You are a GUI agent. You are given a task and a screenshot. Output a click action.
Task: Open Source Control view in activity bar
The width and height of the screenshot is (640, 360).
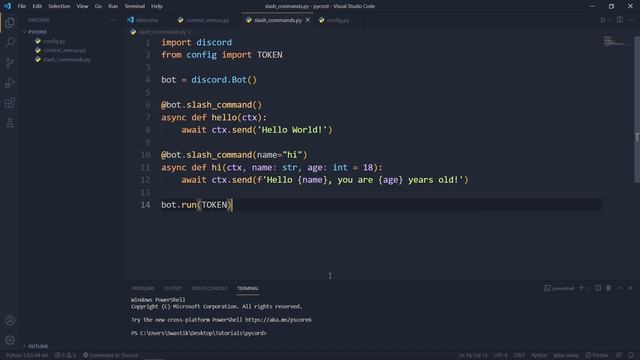[10, 62]
